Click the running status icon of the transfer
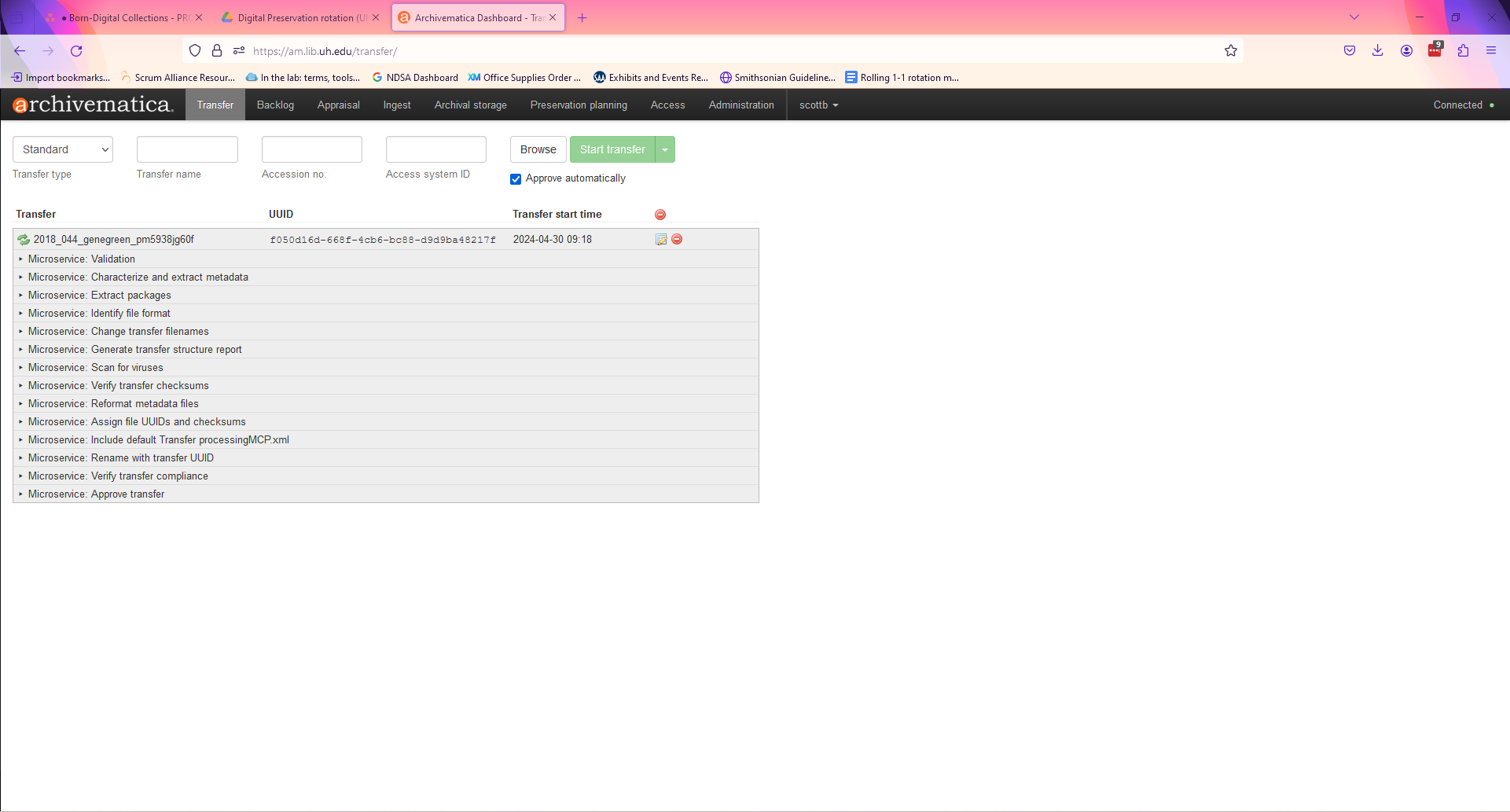This screenshot has height=812, width=1510. 24,240
